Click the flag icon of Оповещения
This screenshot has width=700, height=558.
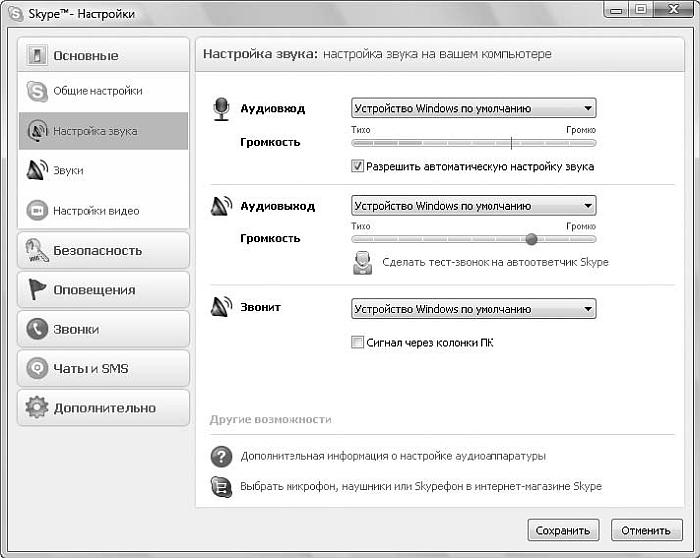pyautogui.click(x=37, y=290)
